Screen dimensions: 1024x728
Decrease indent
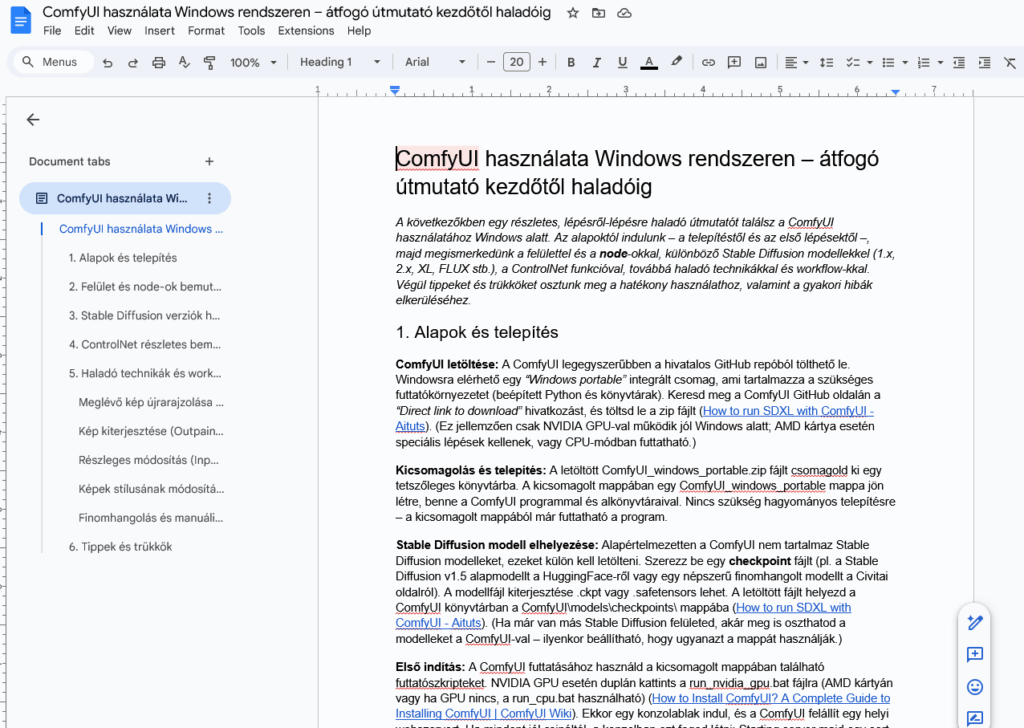coord(959,63)
